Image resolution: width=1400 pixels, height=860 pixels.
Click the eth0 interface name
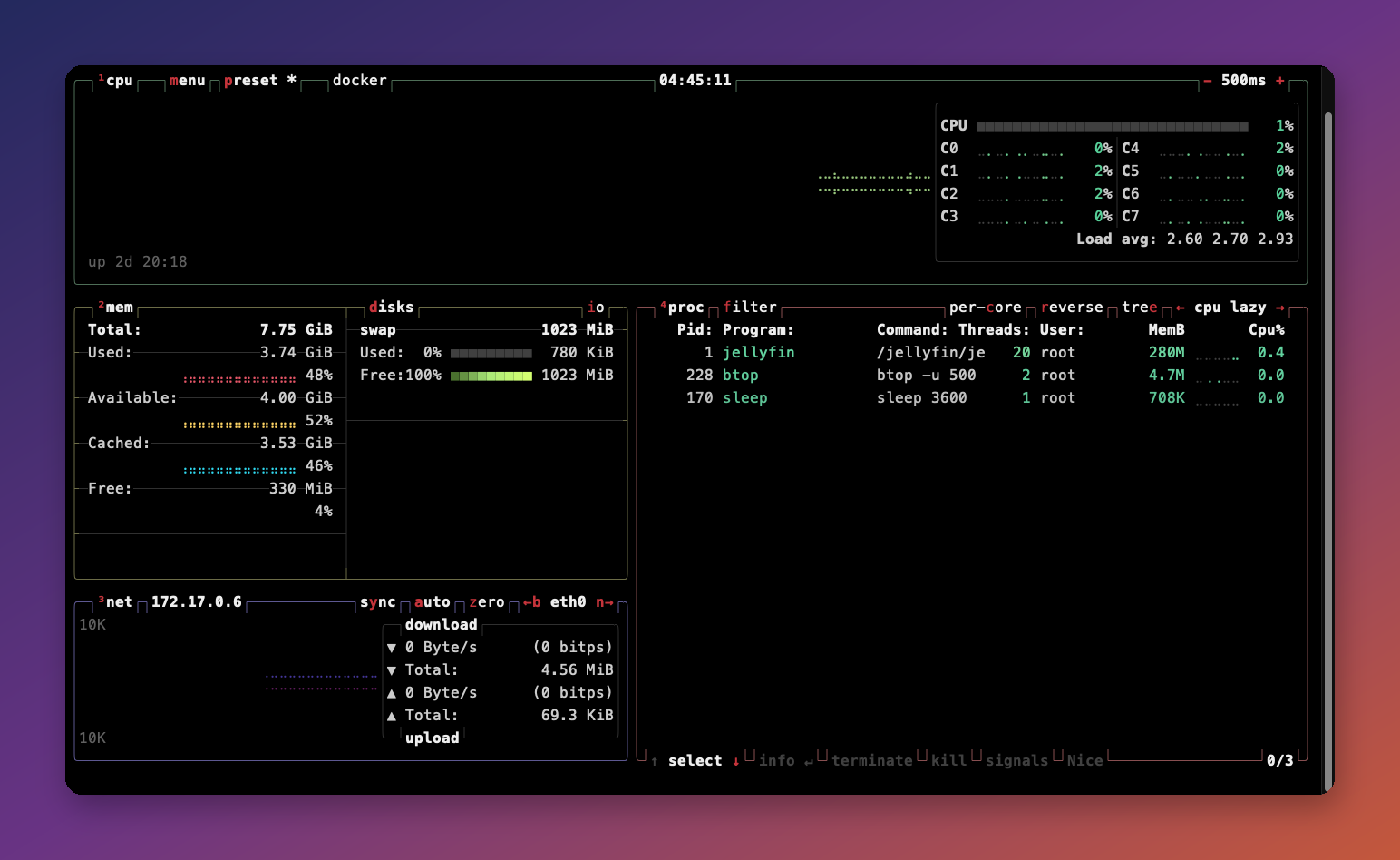[569, 602]
